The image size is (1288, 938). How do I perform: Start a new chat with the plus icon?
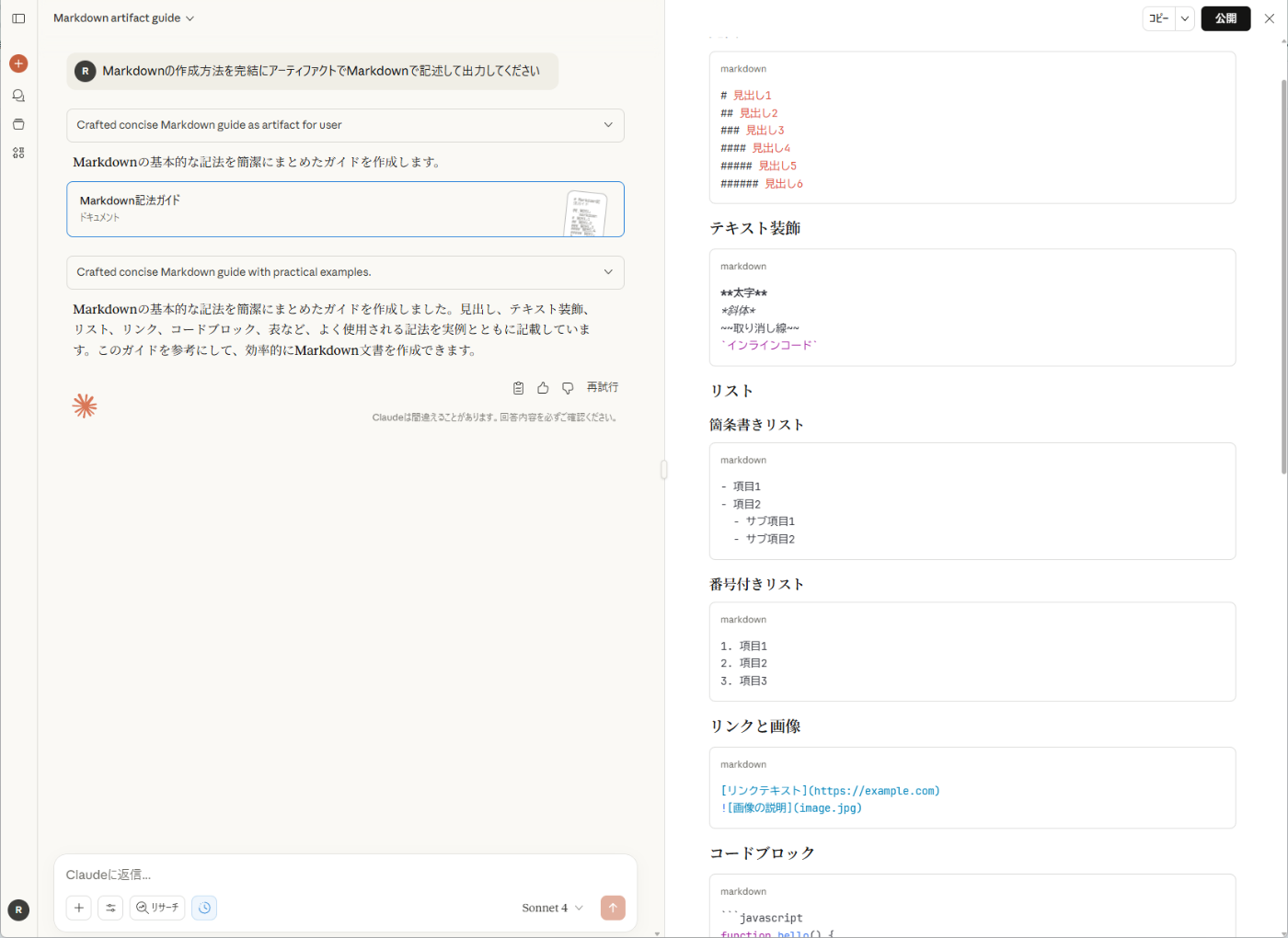(18, 63)
